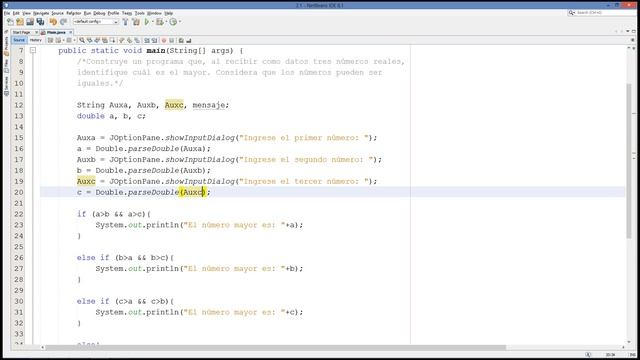Click the Next Bookmark icon

[129, 40]
